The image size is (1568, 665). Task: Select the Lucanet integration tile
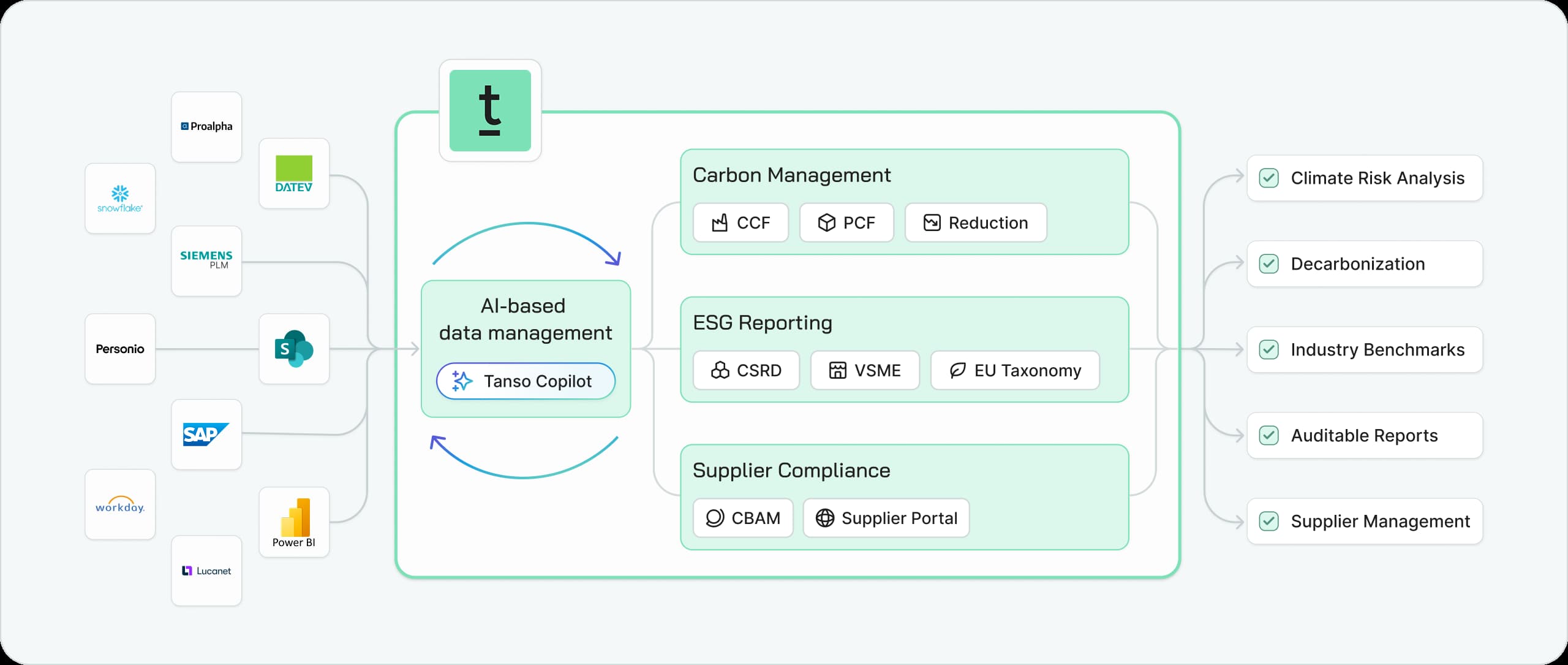pyautogui.click(x=206, y=571)
